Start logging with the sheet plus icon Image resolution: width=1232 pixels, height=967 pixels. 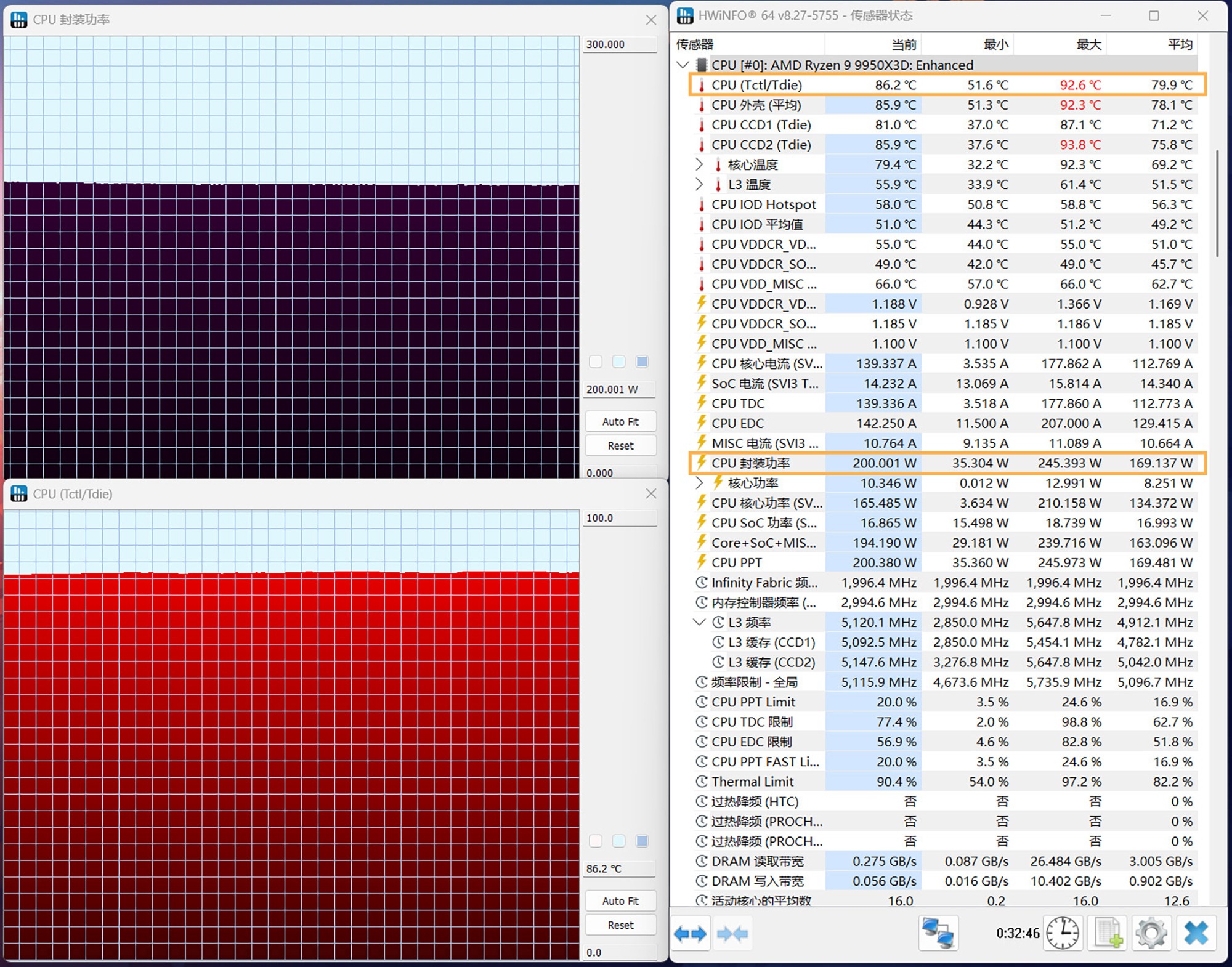(1108, 933)
